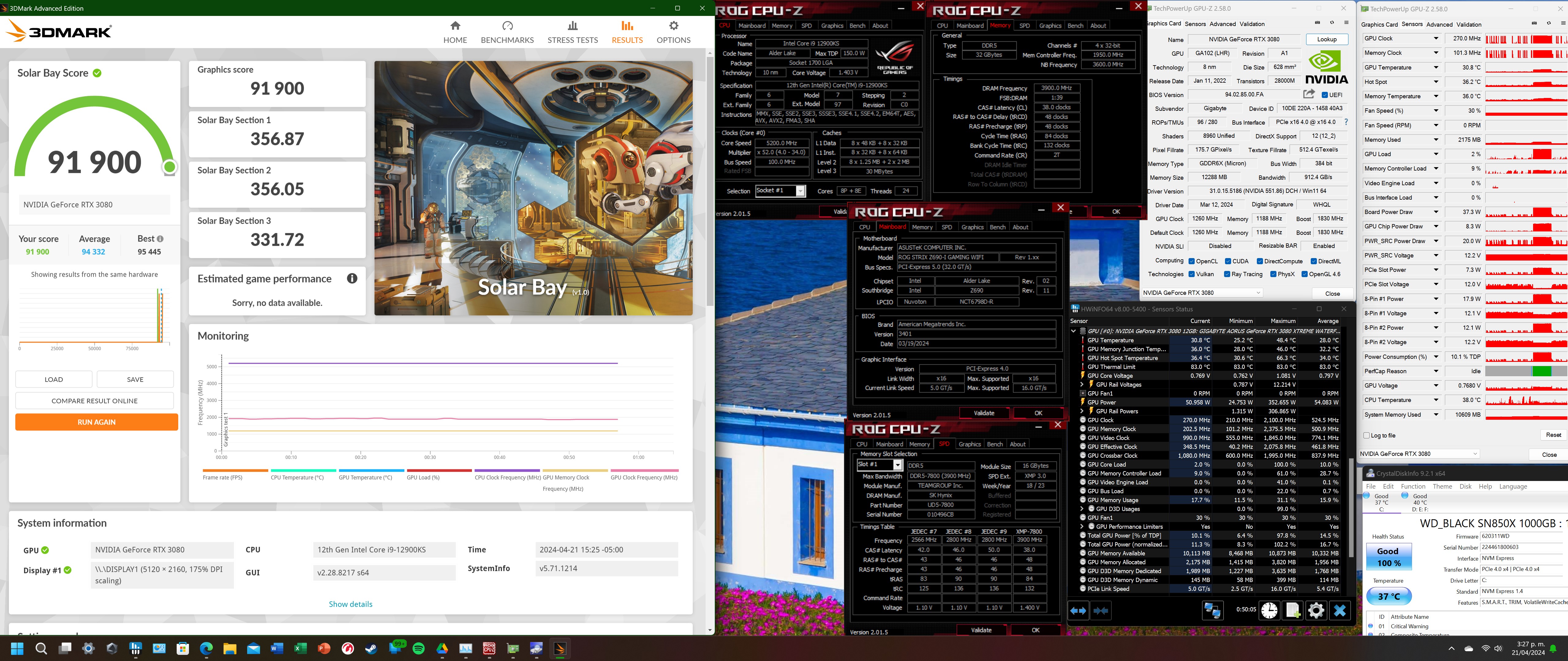1568x661 pixels.
Task: Open HWiNFO sensor settings gear icon
Action: click(x=1316, y=610)
